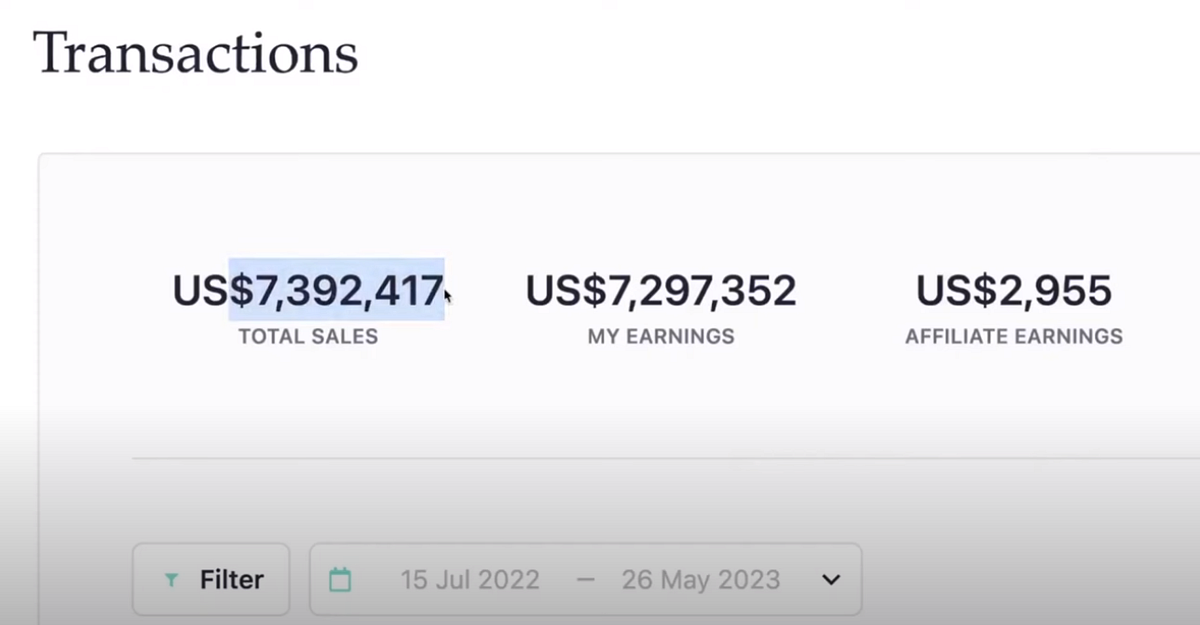Click the AFFILIATE EARNINGS label
This screenshot has height=625, width=1200.
pos(1013,337)
